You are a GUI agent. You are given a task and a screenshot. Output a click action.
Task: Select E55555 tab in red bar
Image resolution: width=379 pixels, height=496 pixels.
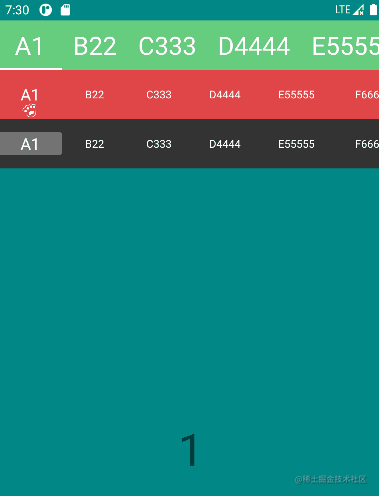click(x=296, y=95)
